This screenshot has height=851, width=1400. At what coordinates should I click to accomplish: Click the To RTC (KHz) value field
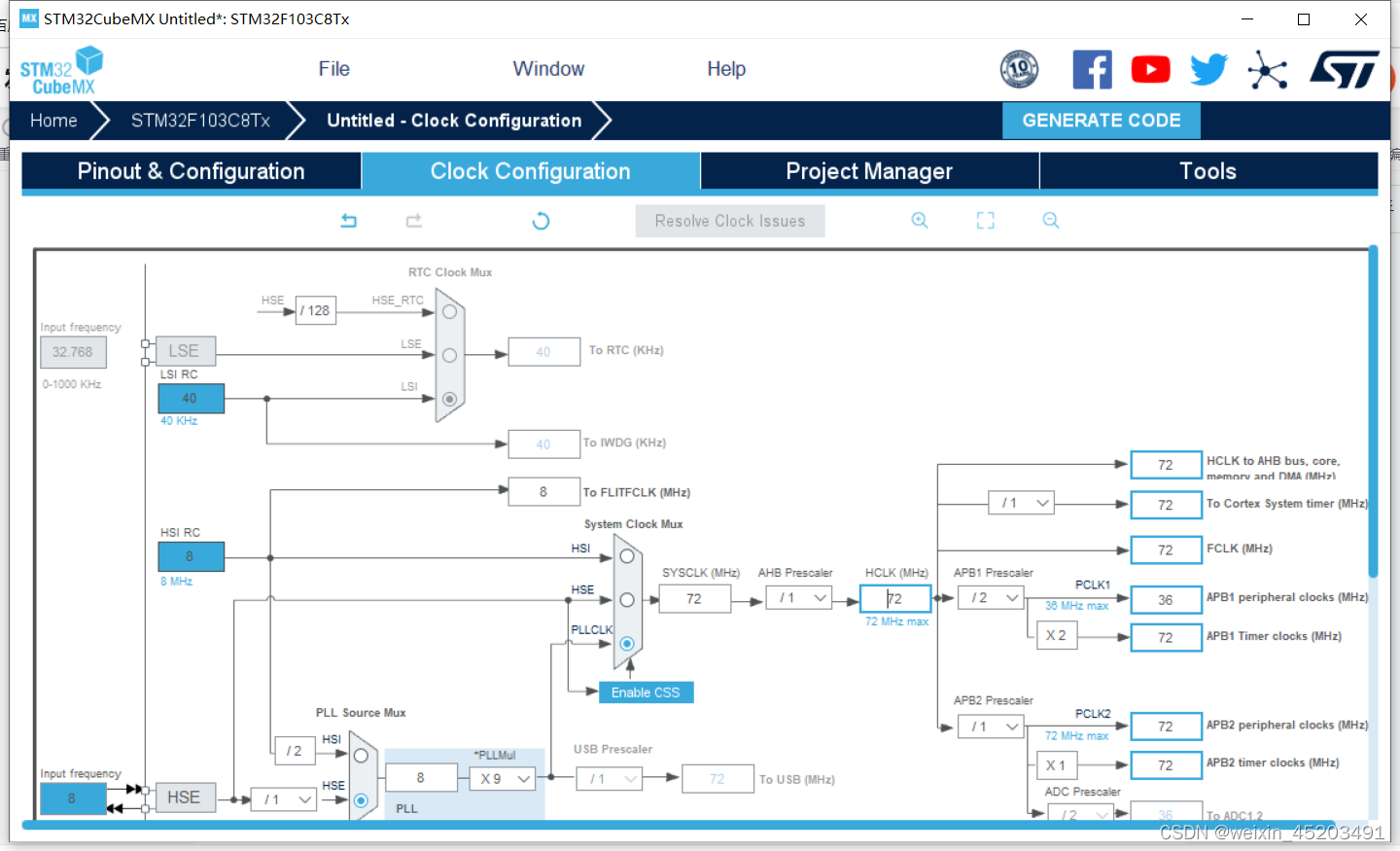543,352
